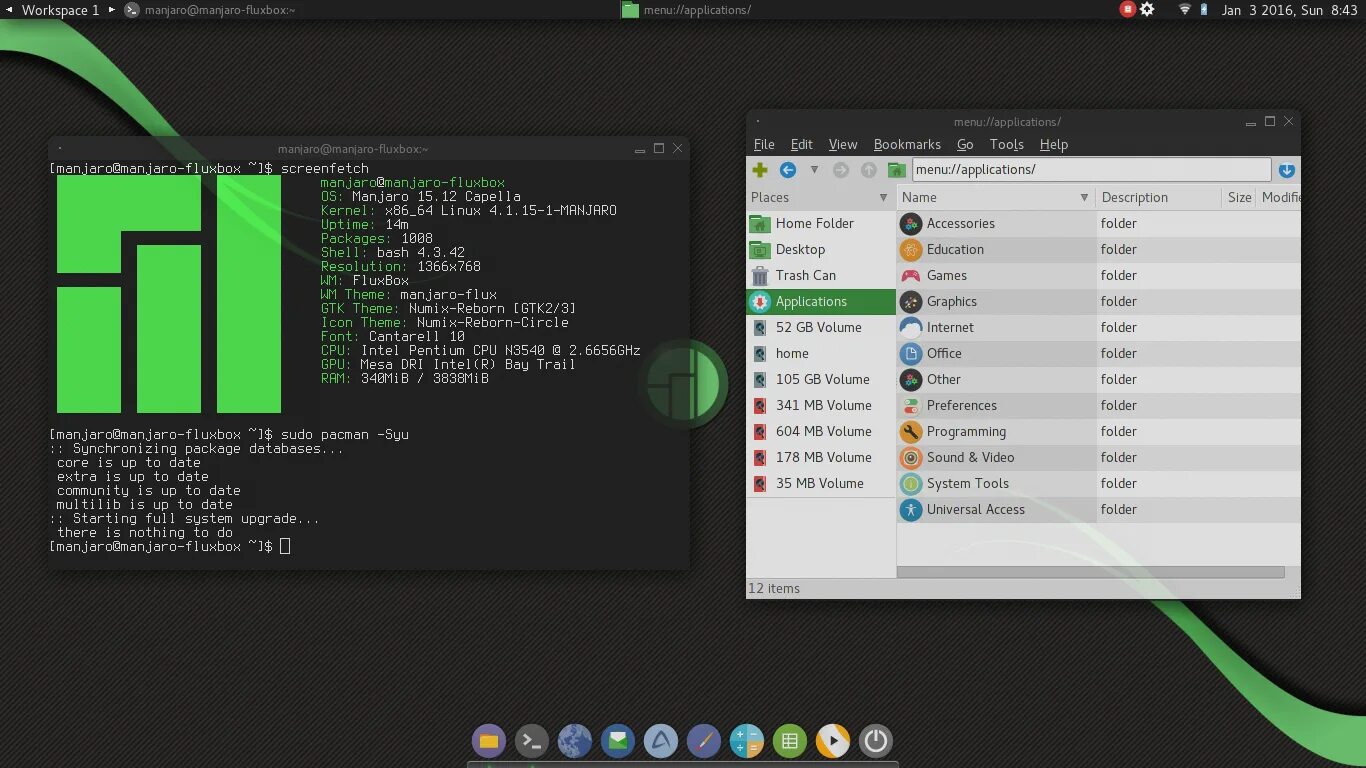Click the forward navigation arrow
This screenshot has width=1366, height=768.
(x=841, y=170)
